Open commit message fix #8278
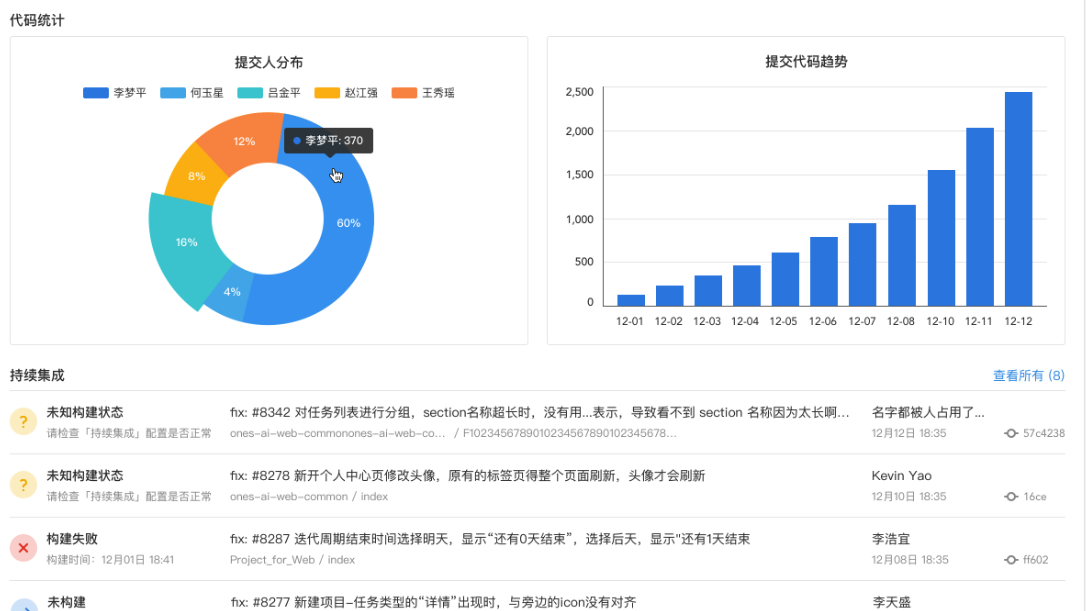The height and width of the screenshot is (611, 1086). (468, 476)
